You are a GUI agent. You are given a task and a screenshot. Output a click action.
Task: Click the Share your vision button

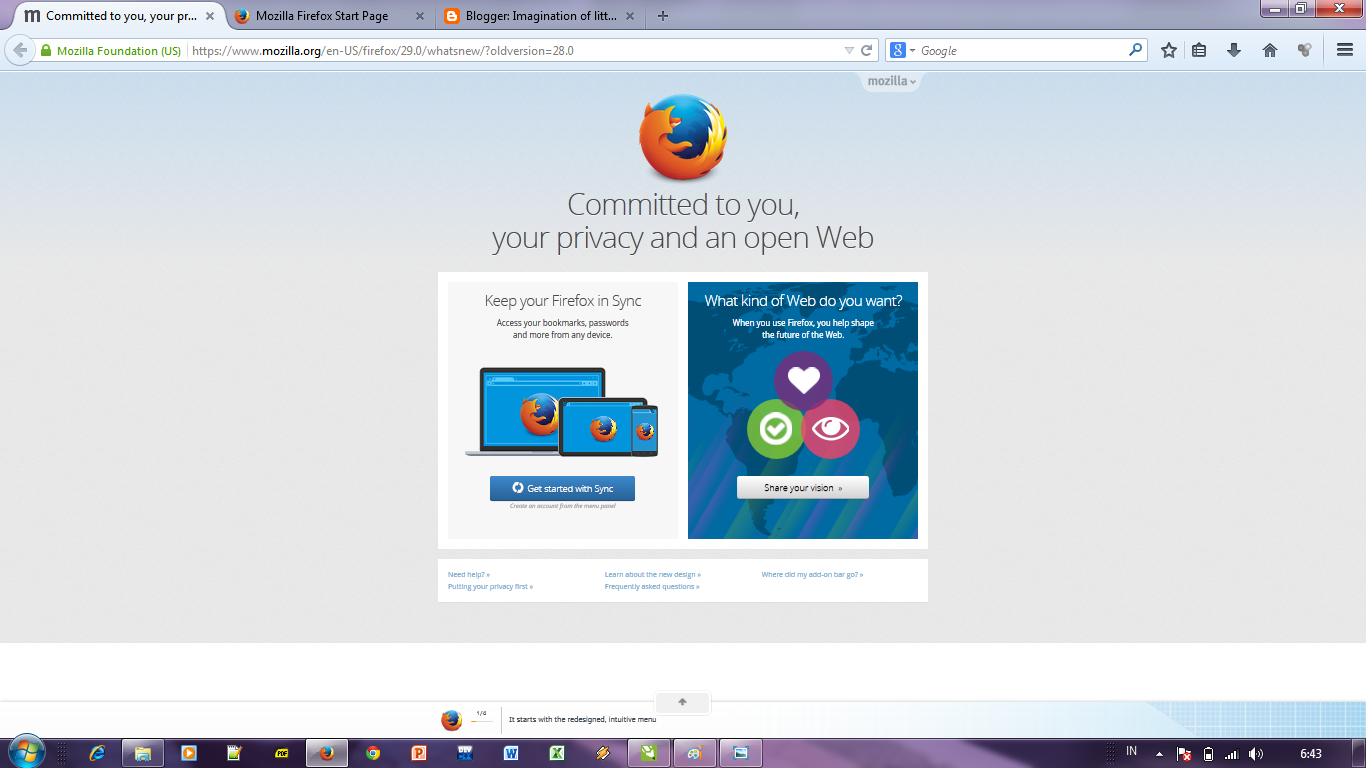click(803, 487)
